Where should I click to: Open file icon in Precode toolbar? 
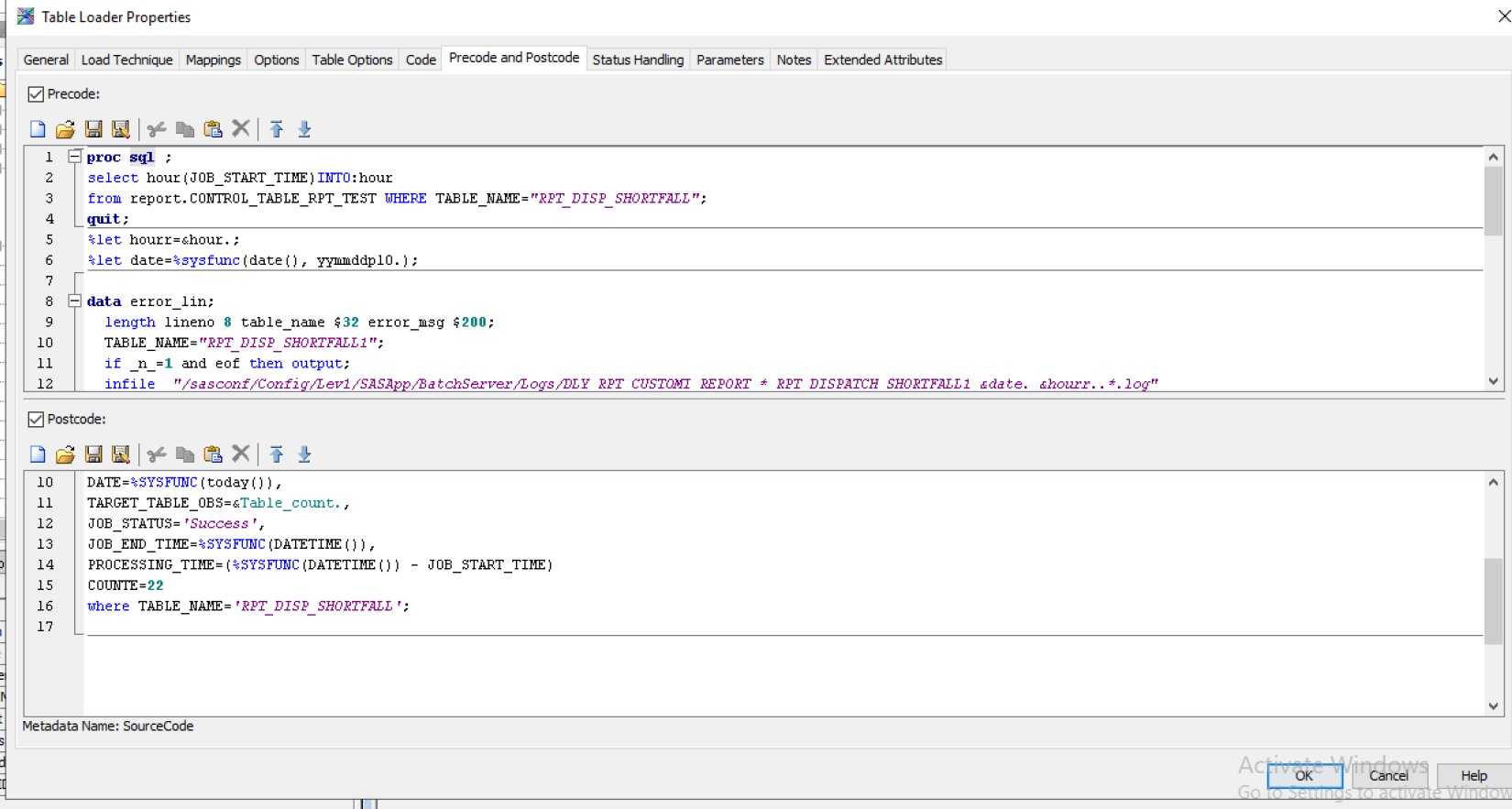click(65, 129)
